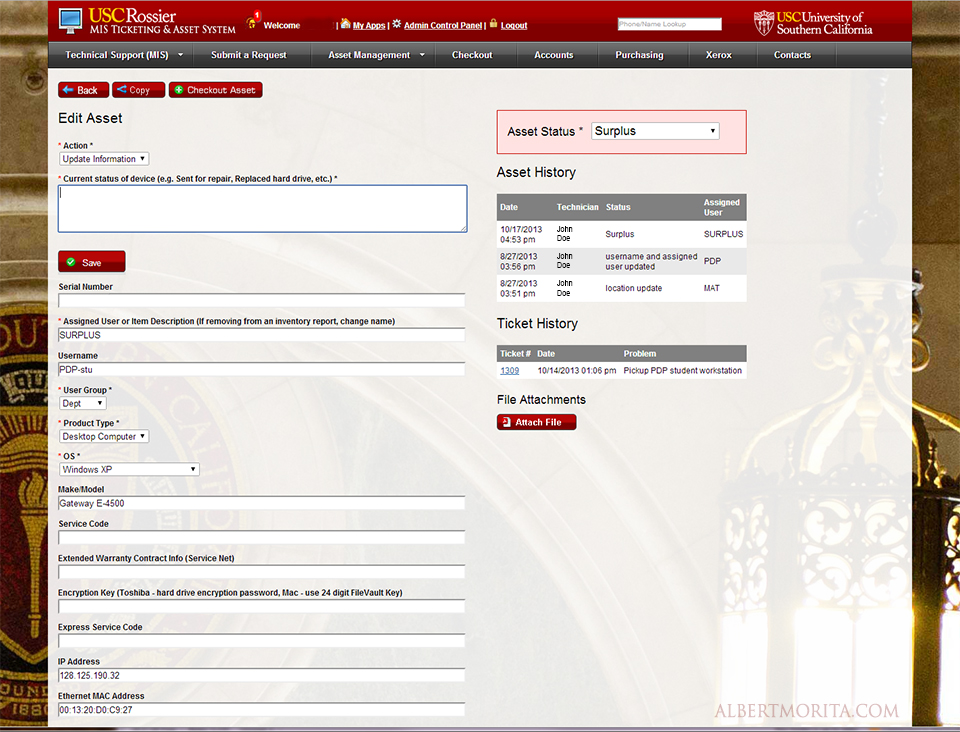Click into the Phone/Name Lookup field
960x732 pixels.
coord(669,24)
